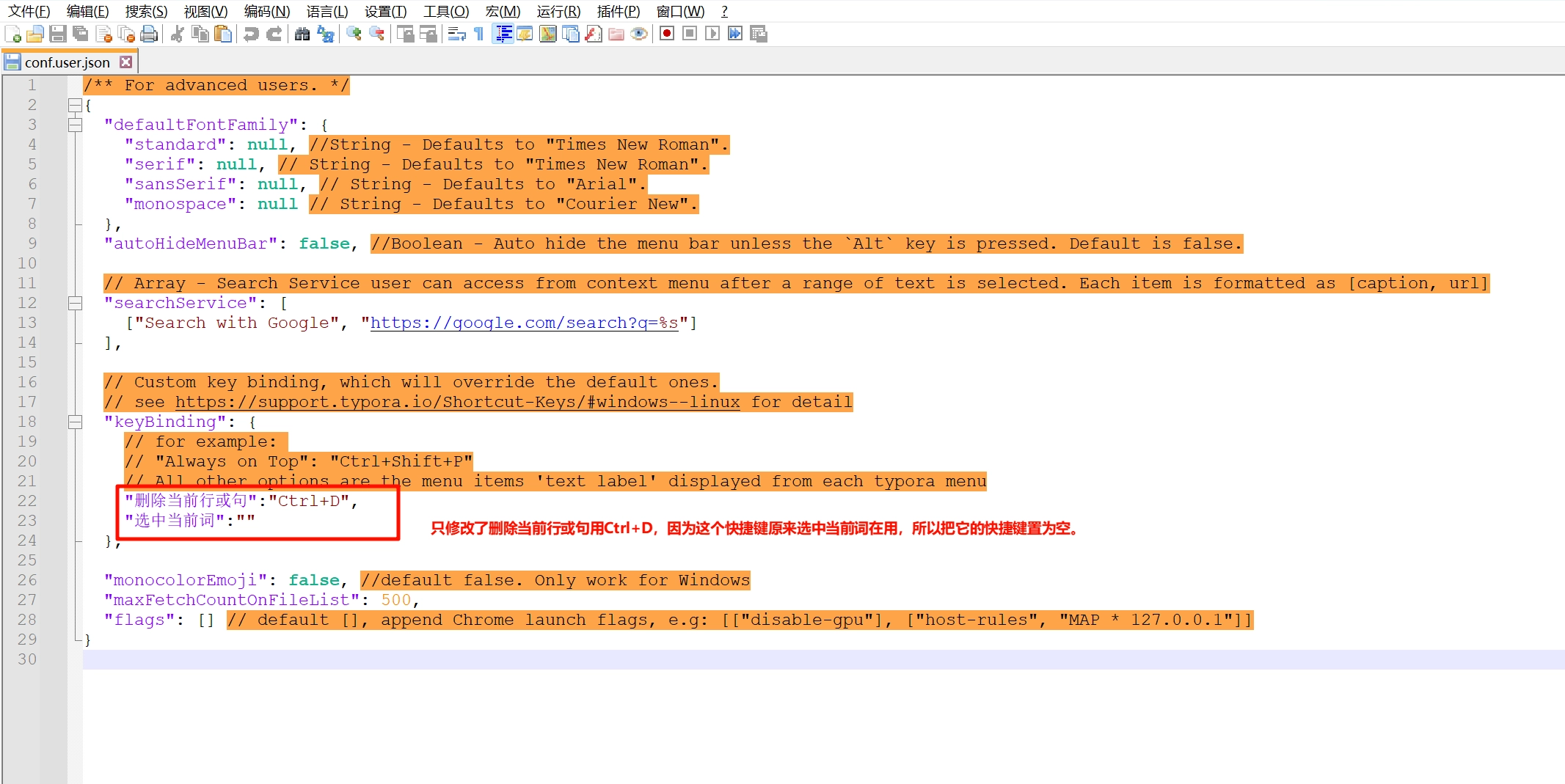Open Find with the binoculars icon
This screenshot has width=1565, height=784.
coord(302,34)
